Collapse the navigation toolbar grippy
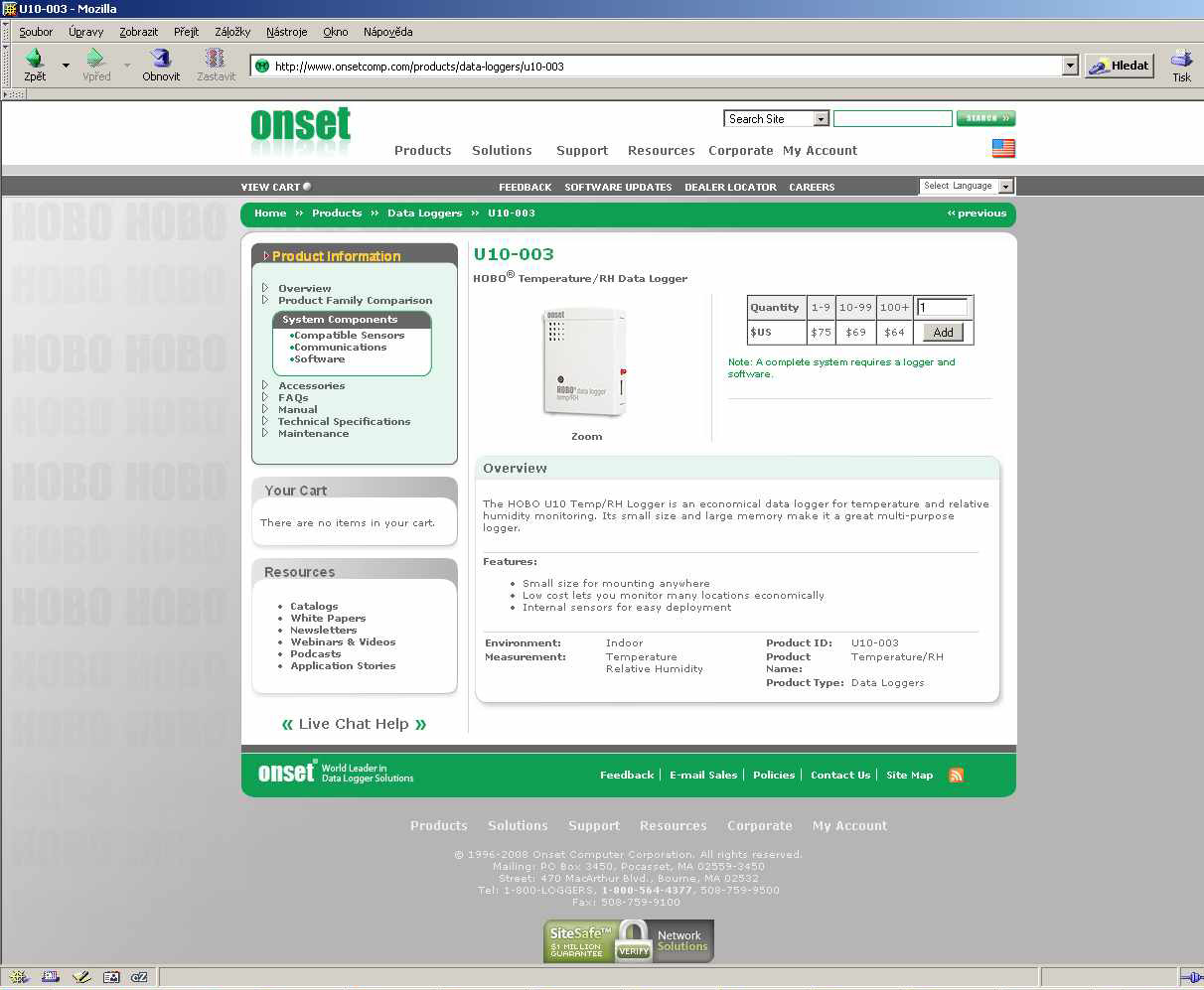The image size is (1204, 990). click(6, 66)
